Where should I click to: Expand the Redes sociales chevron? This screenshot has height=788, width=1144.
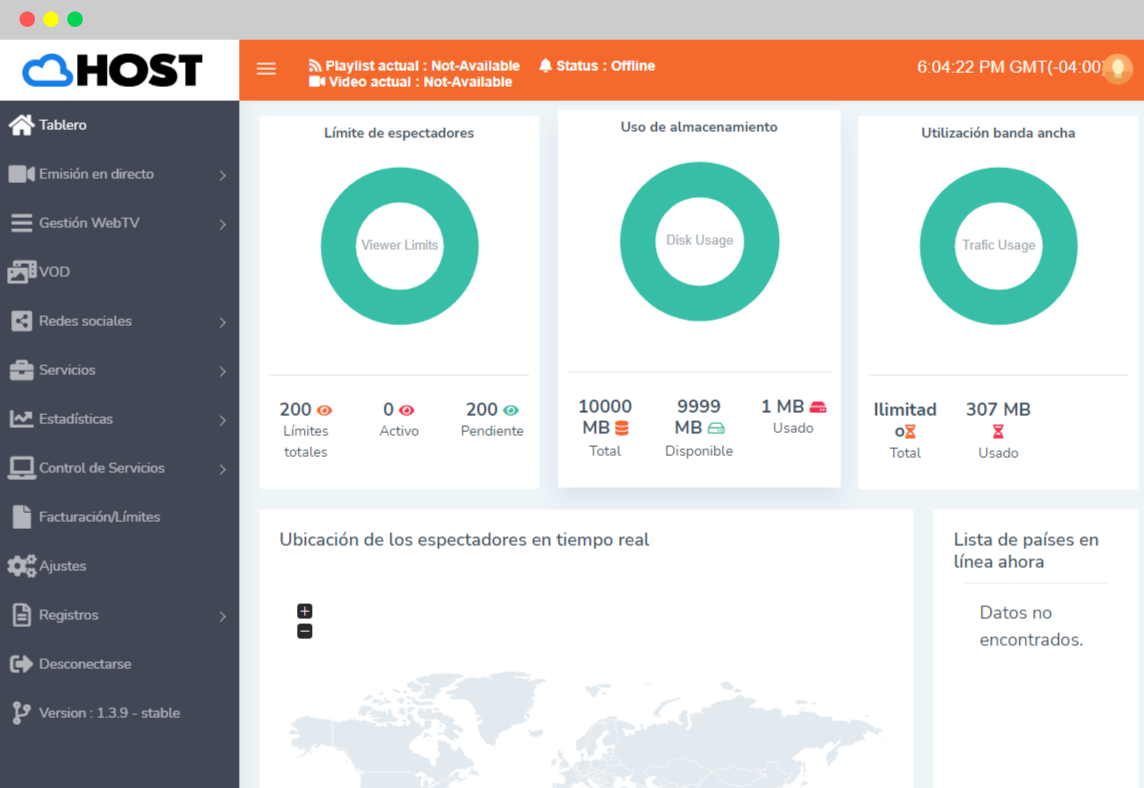223,322
